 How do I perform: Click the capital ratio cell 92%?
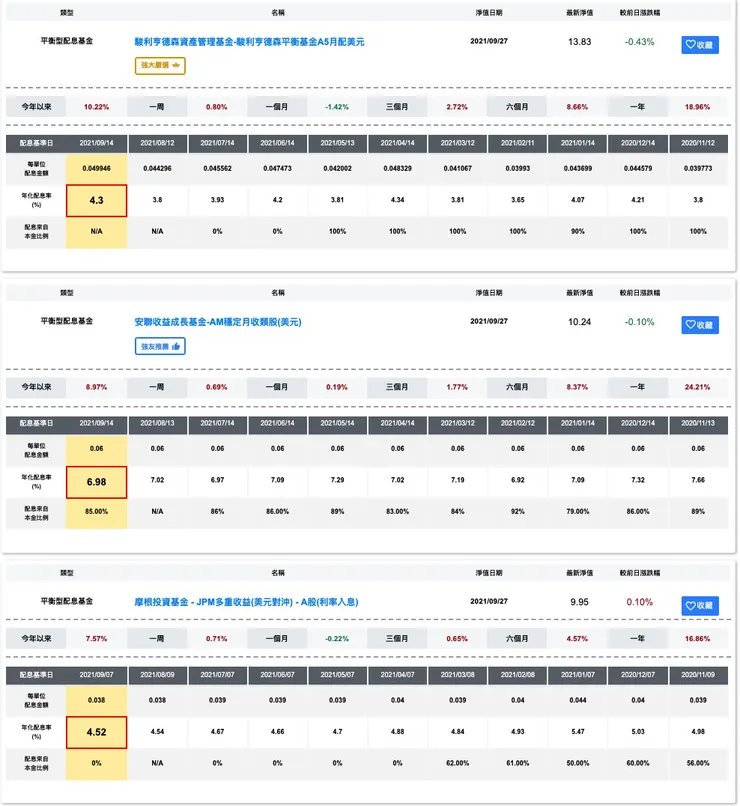coord(517,511)
